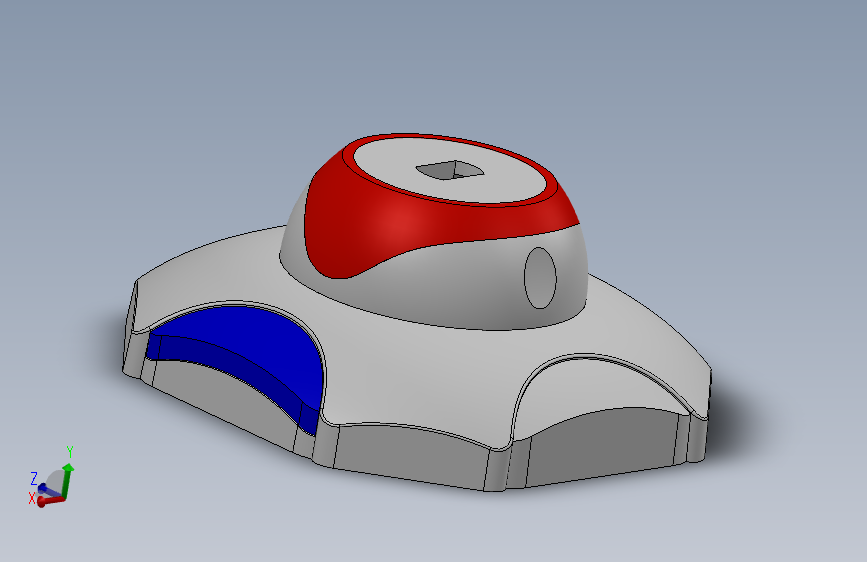Click the green Y axis arrow of the triad
867x562 pixels.
tap(67, 481)
